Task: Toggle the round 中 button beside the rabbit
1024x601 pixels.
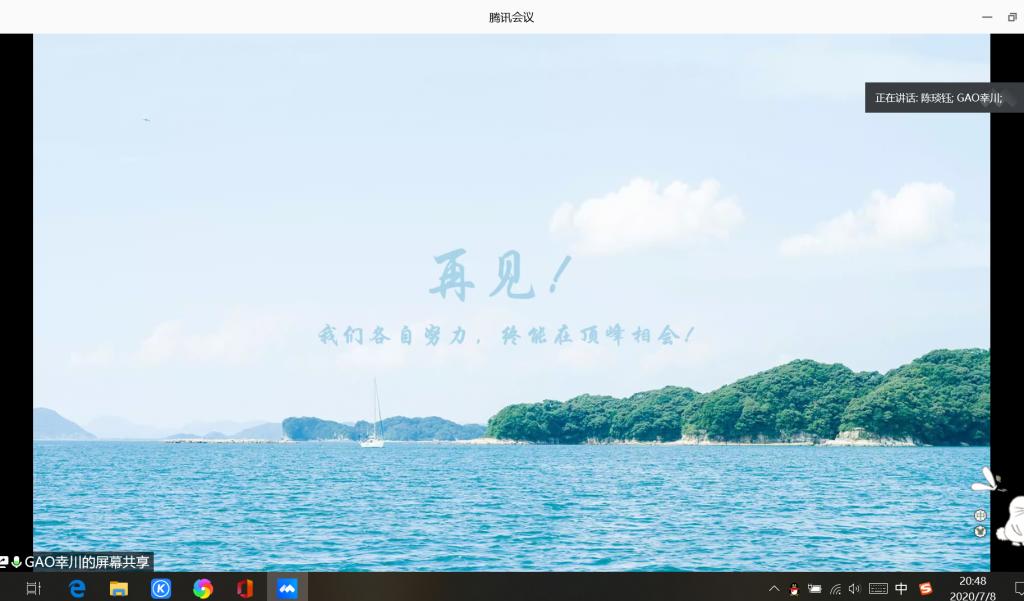Action: coord(980,515)
